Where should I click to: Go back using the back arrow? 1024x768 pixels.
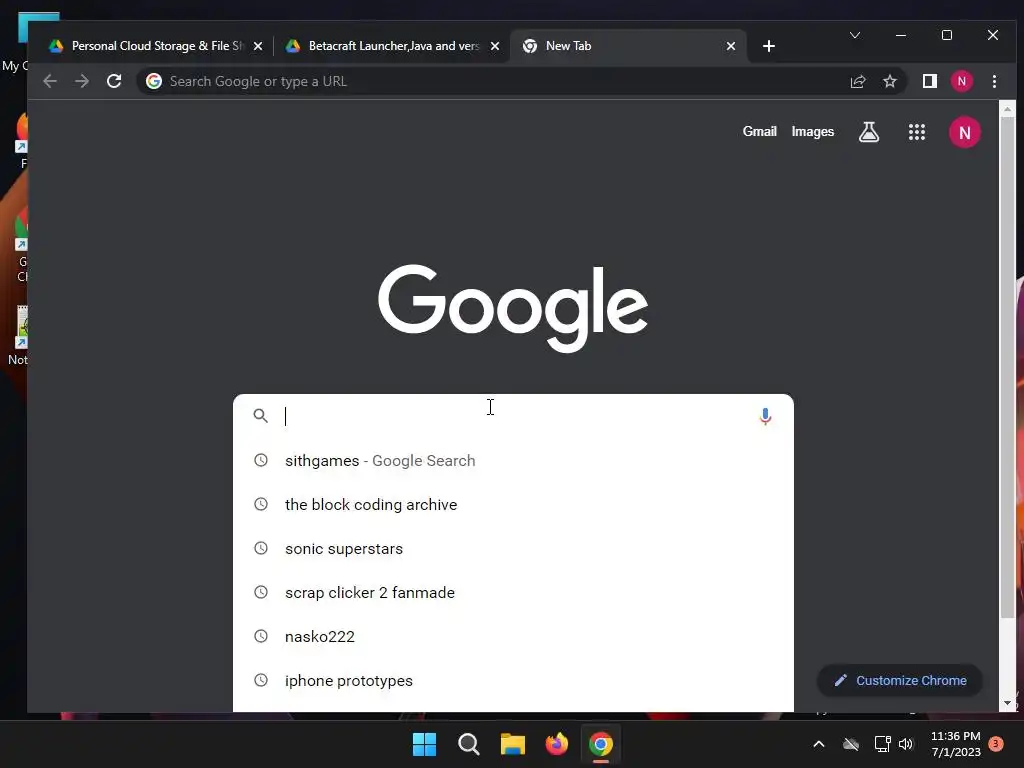[x=50, y=81]
